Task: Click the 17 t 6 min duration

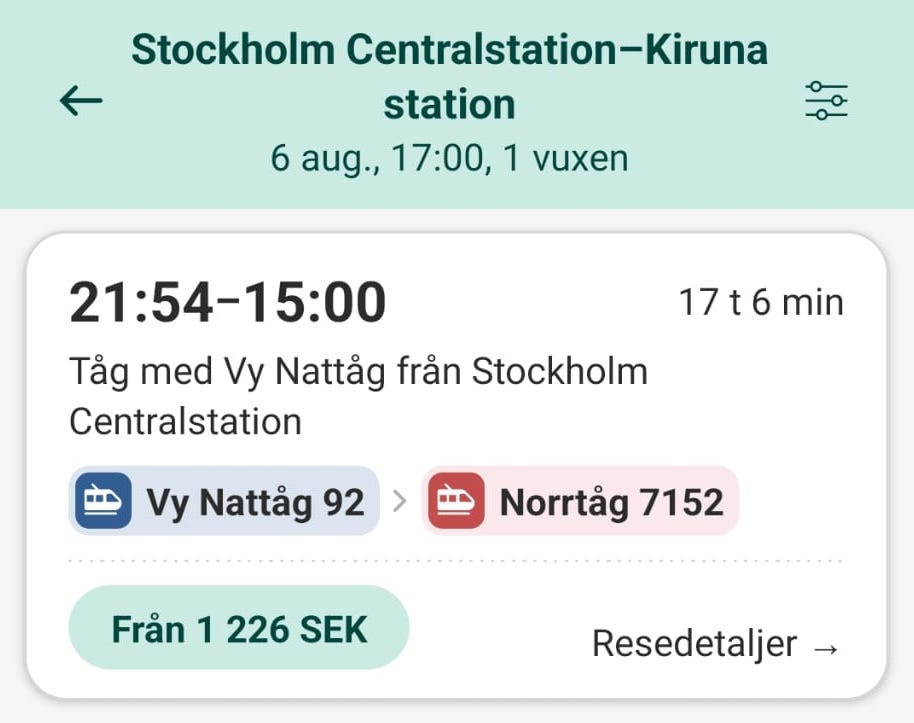Action: [x=761, y=301]
